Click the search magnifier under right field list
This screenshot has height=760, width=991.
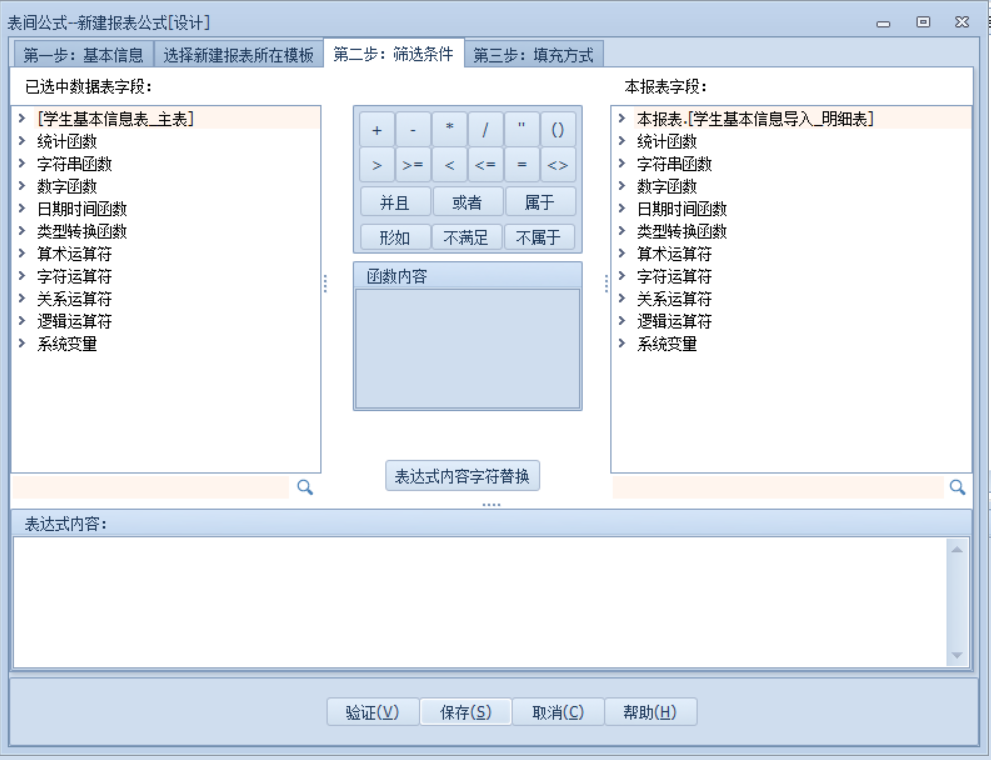(x=957, y=487)
